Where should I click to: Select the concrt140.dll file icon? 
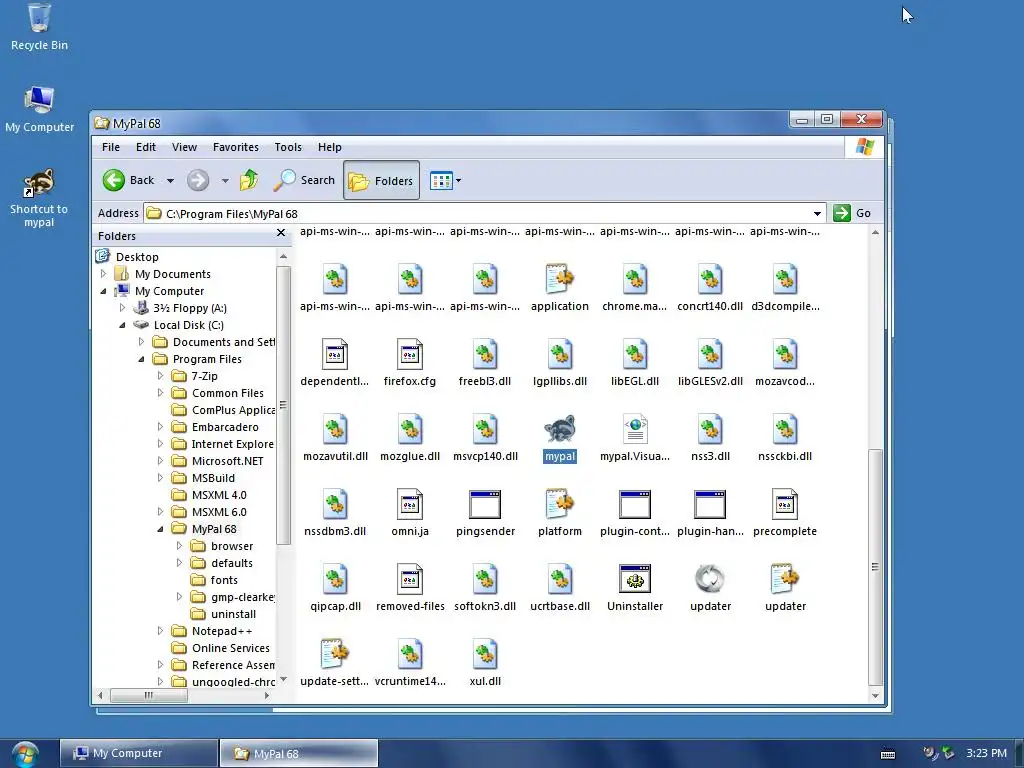pyautogui.click(x=710, y=280)
